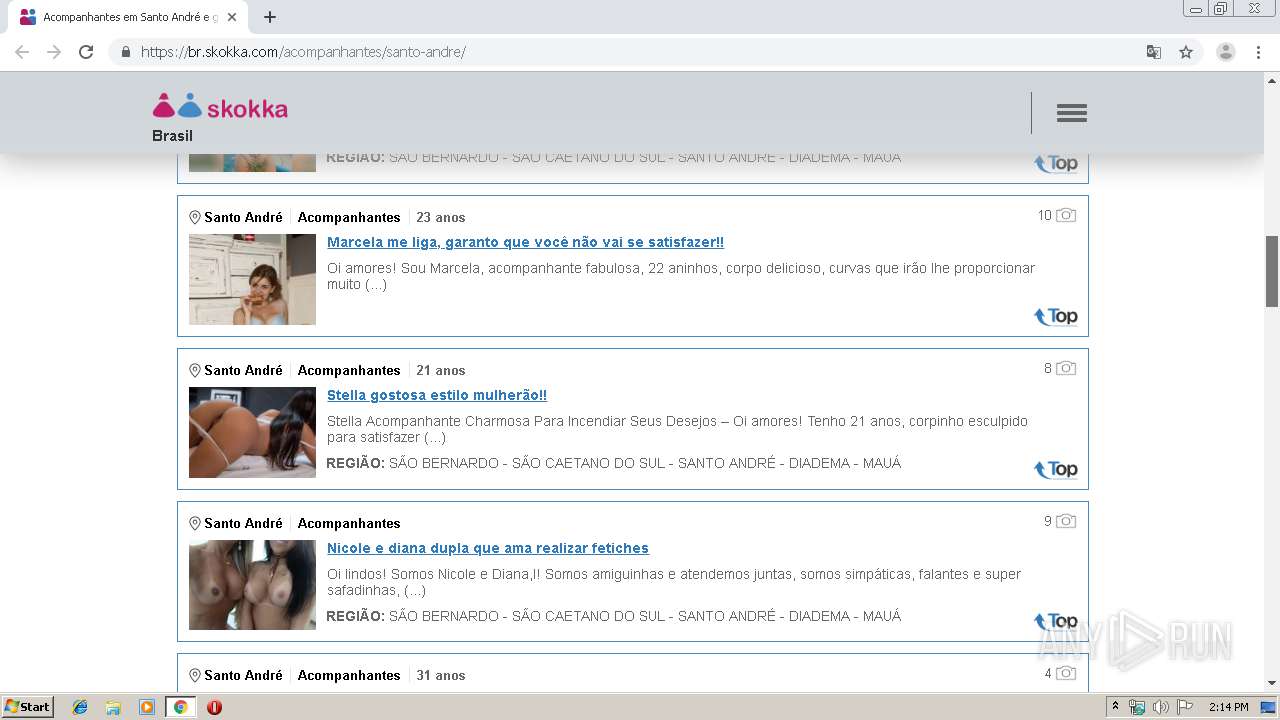The width and height of the screenshot is (1280, 720).
Task: Click the scrollbar down arrow
Action: [x=1272, y=684]
